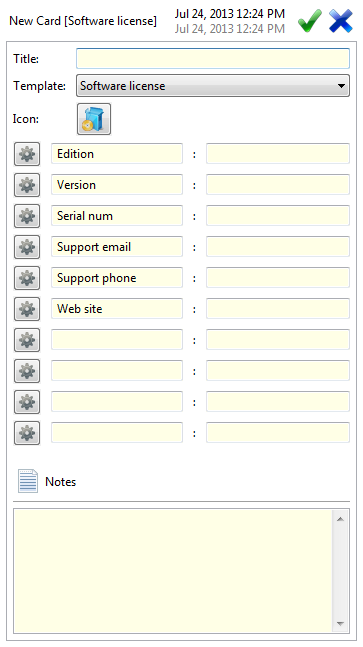Click gear icon beside Support phone

[27, 278]
